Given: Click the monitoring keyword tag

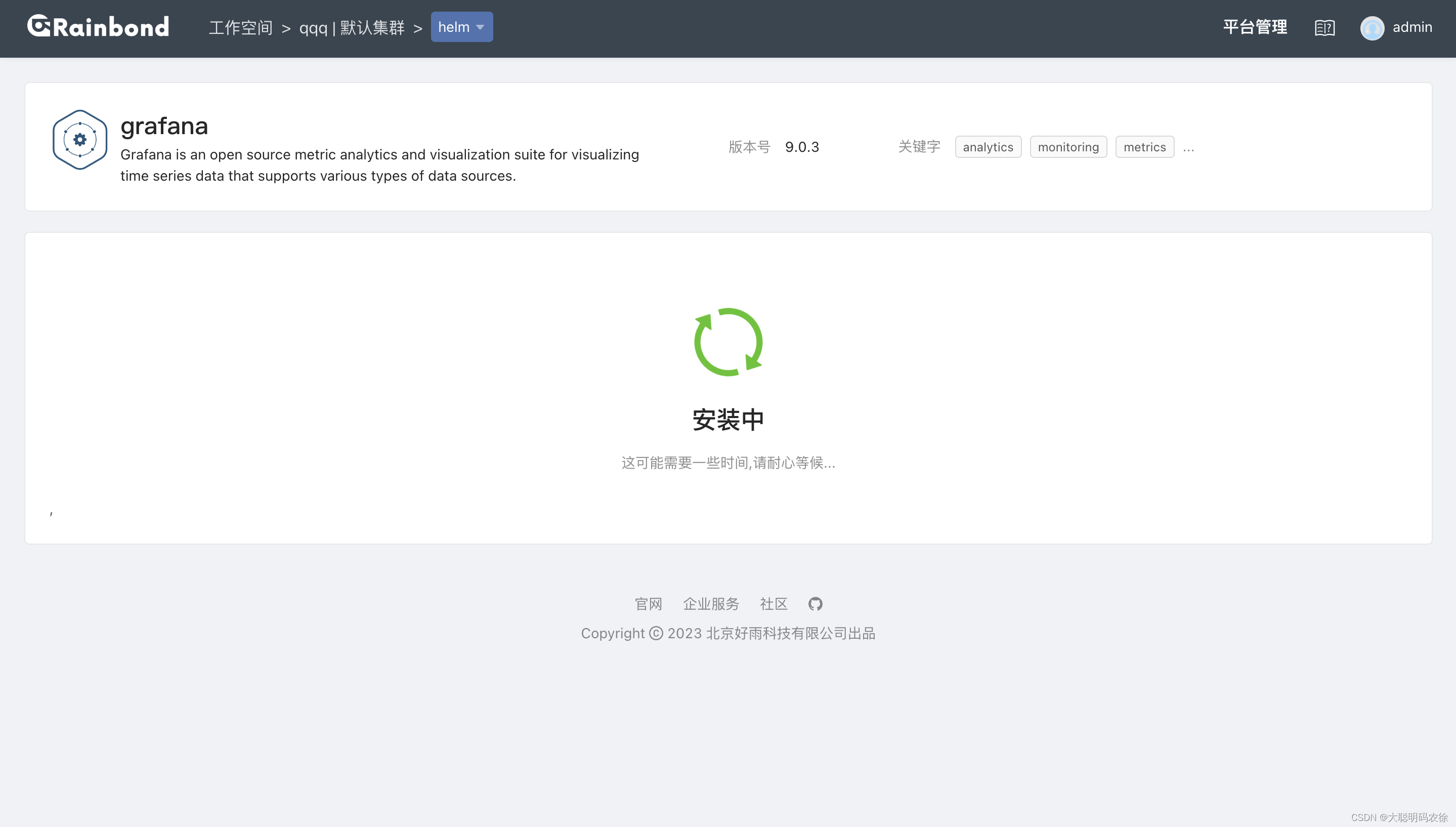Looking at the screenshot, I should click(1068, 147).
